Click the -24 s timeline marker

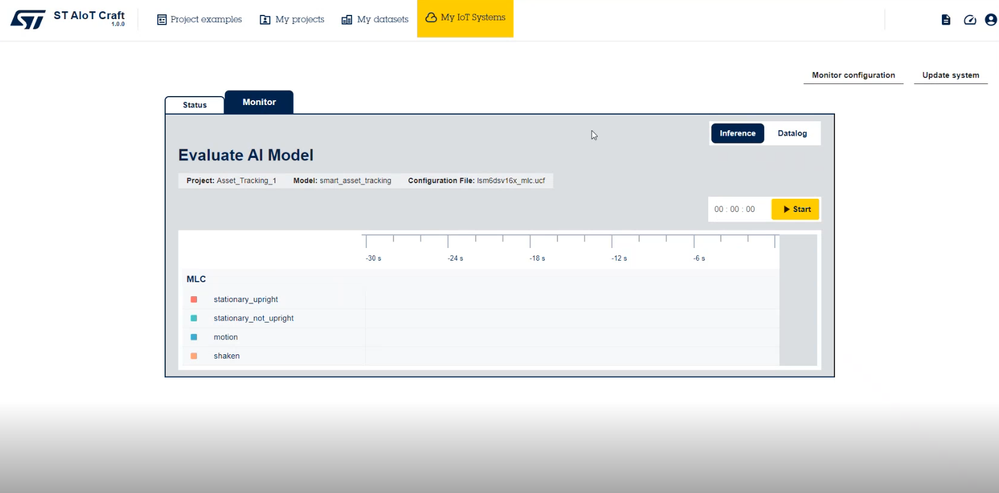coord(456,259)
